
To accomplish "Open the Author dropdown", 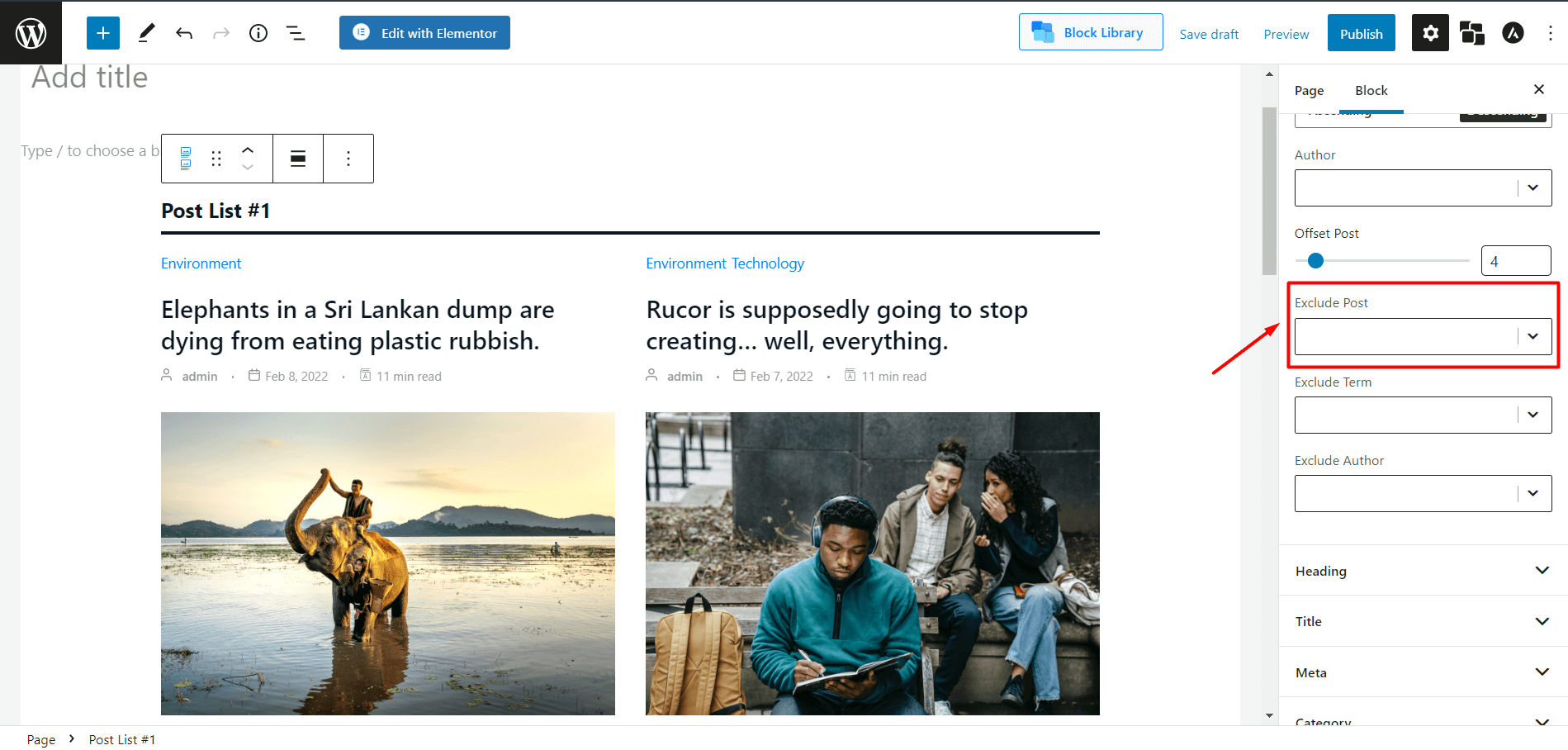I will [x=1423, y=188].
